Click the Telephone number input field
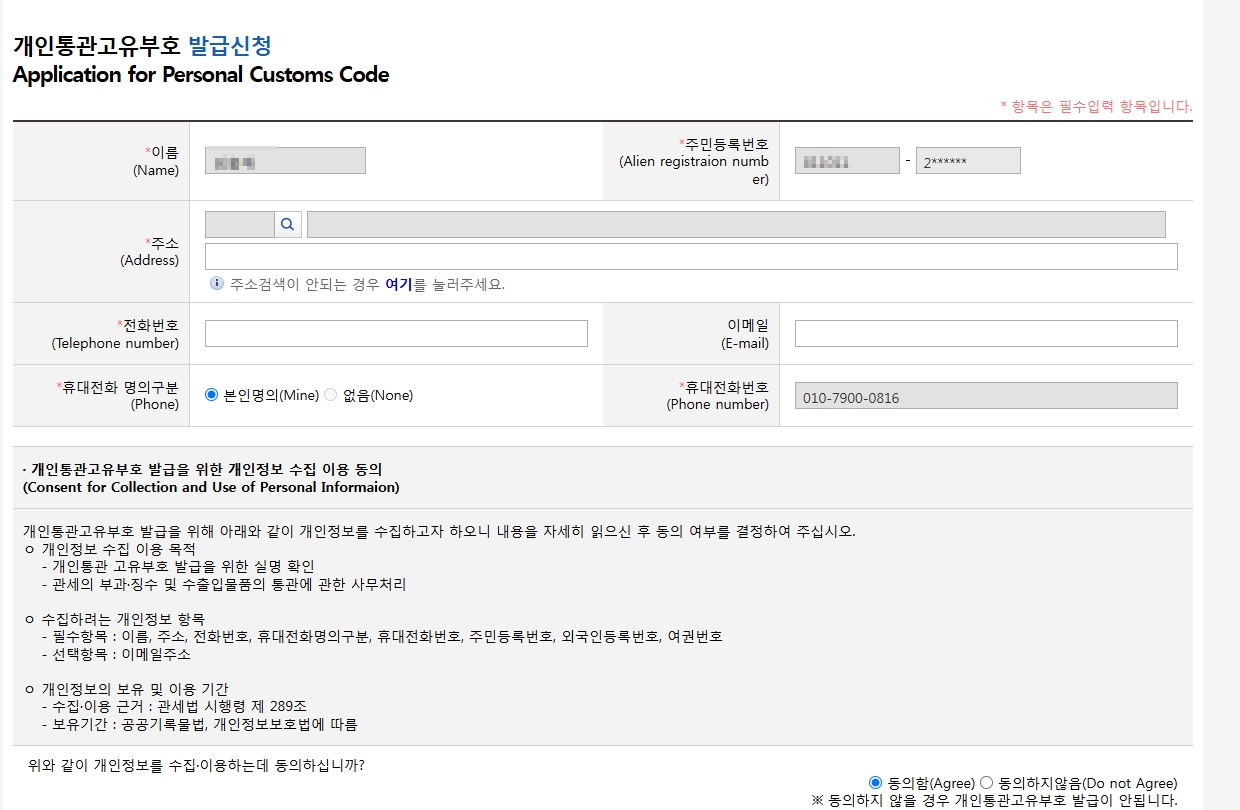This screenshot has width=1240, height=810. [396, 332]
